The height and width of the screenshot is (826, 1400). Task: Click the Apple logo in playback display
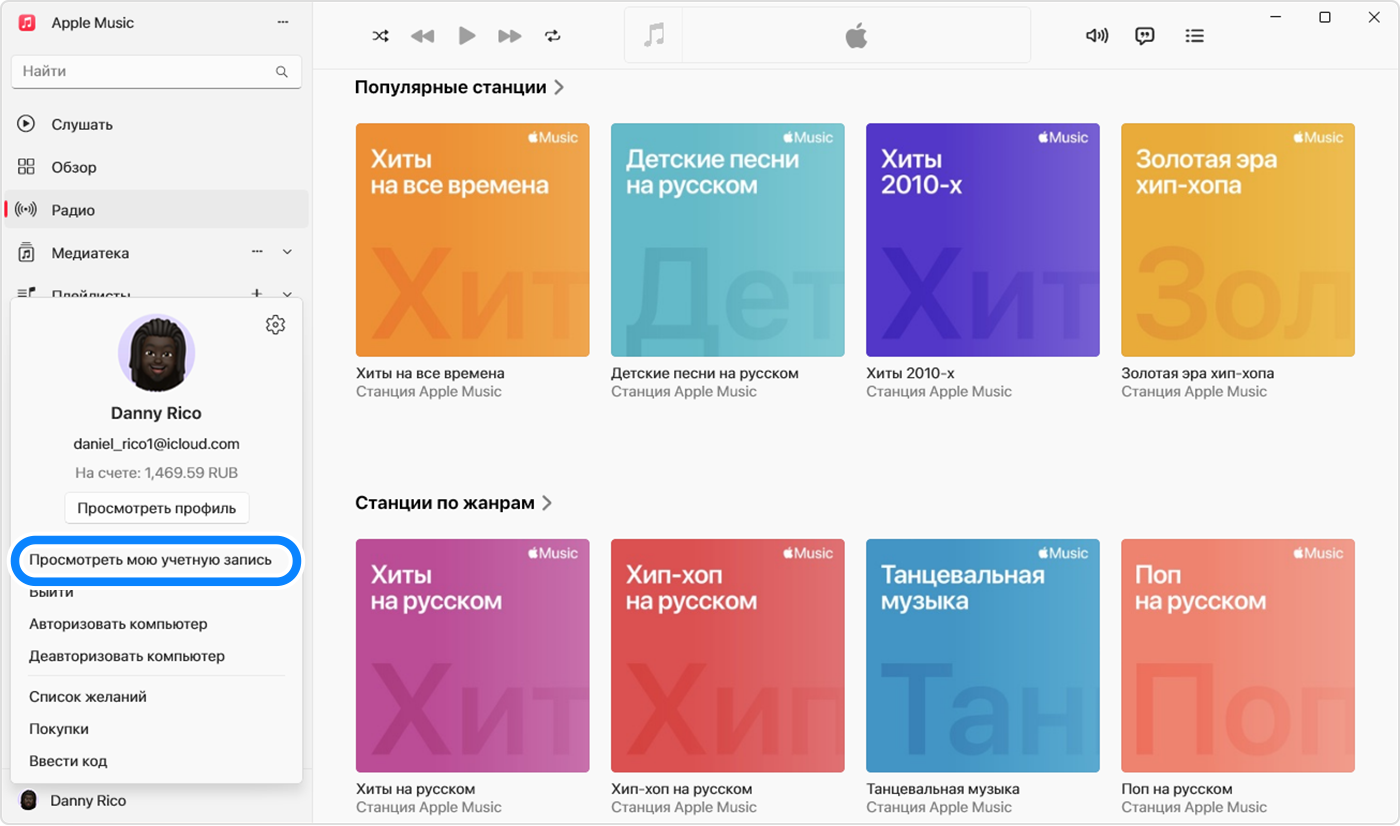coord(856,37)
